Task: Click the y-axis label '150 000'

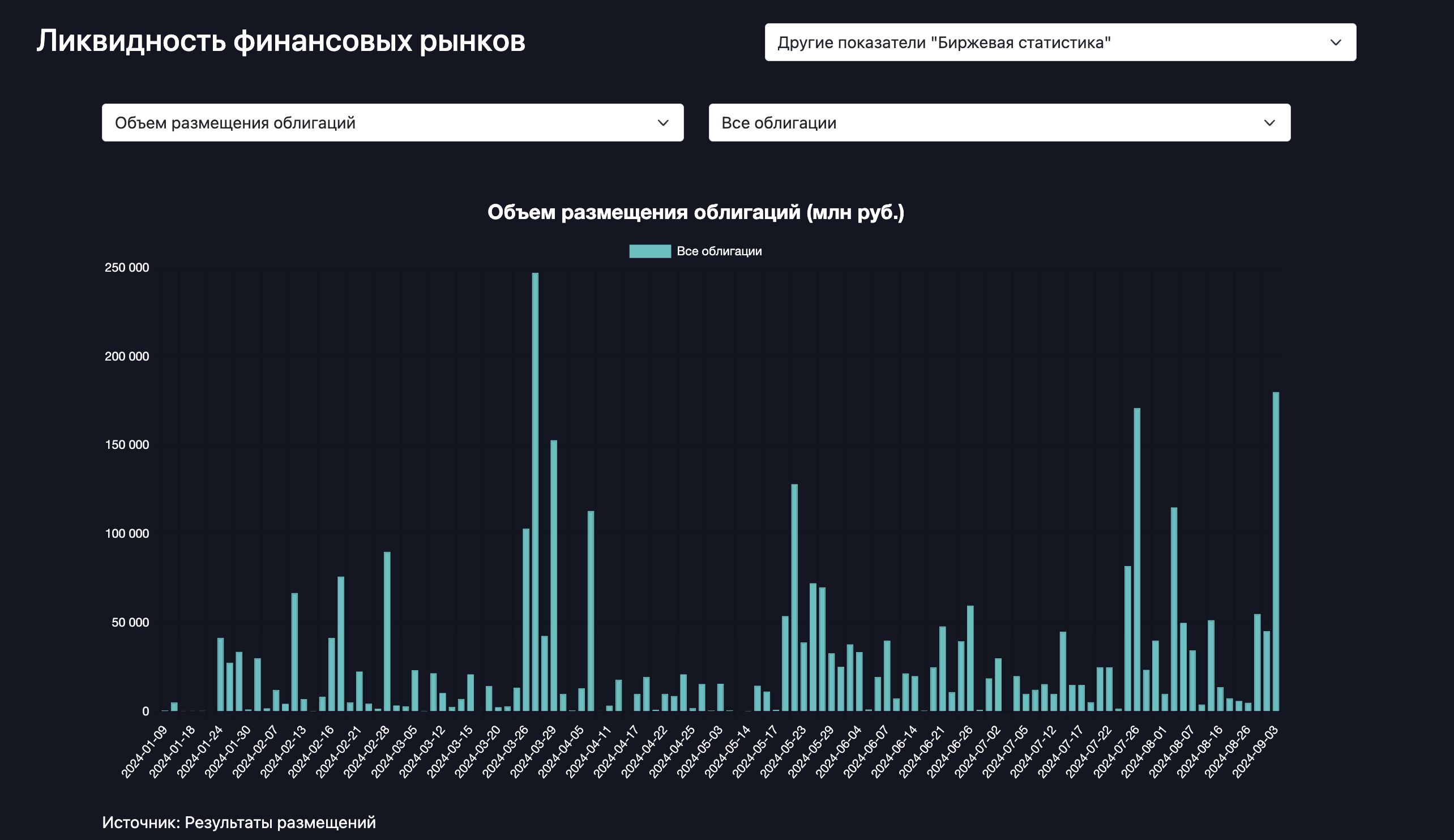Action: coord(126,445)
